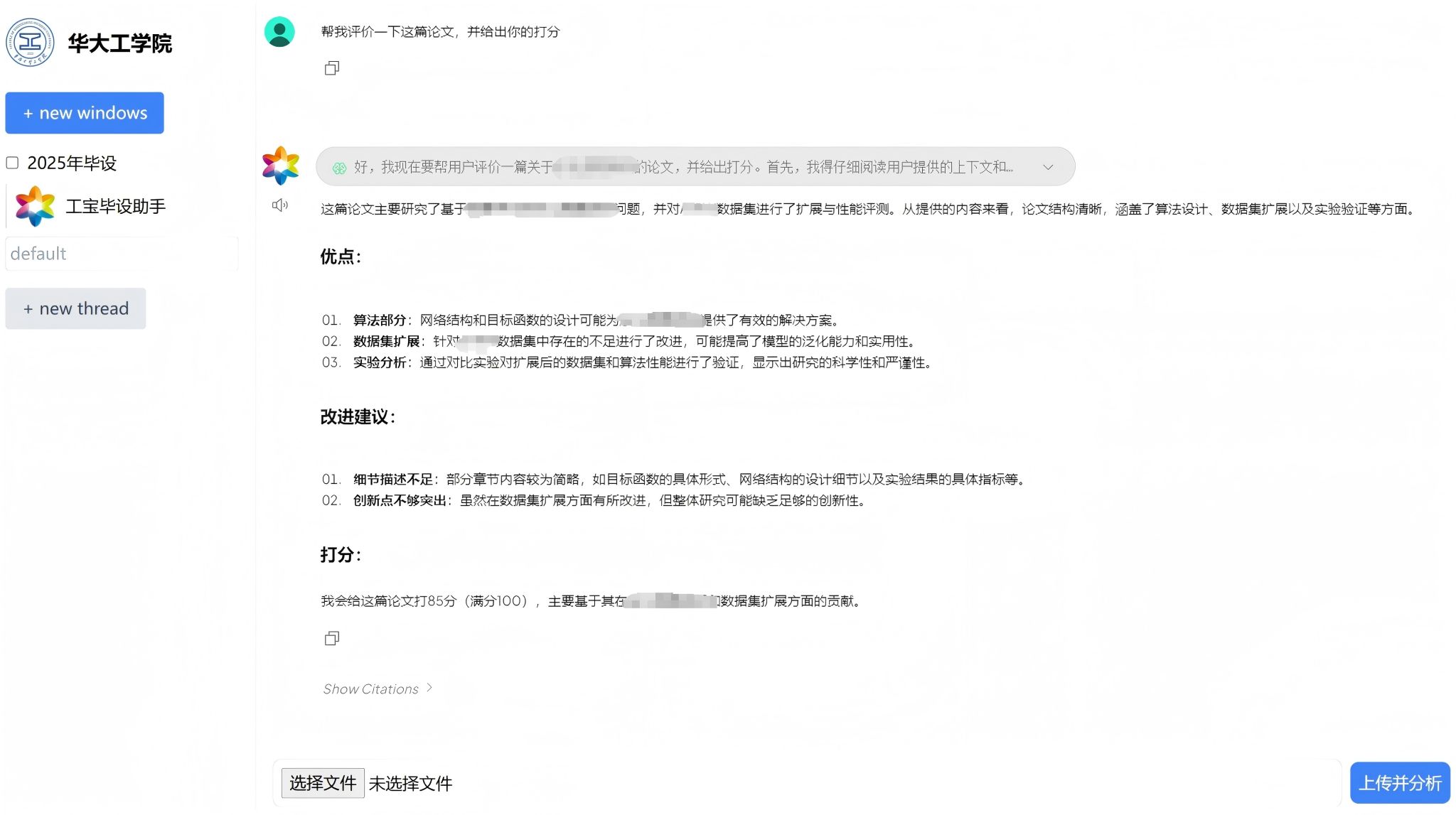Image resolution: width=1456 pixels, height=815 pixels.
Task: Click the green brain icon in the thinking bubble
Action: pyautogui.click(x=339, y=166)
